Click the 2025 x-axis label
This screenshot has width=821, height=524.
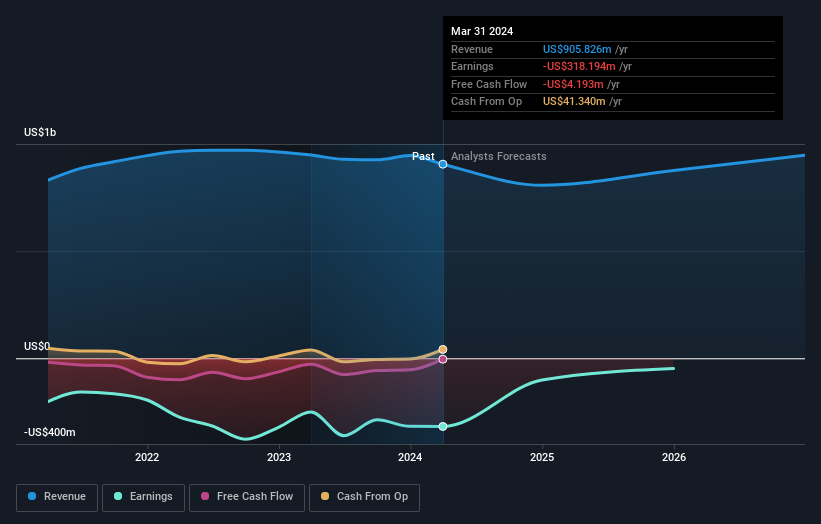[x=542, y=457]
